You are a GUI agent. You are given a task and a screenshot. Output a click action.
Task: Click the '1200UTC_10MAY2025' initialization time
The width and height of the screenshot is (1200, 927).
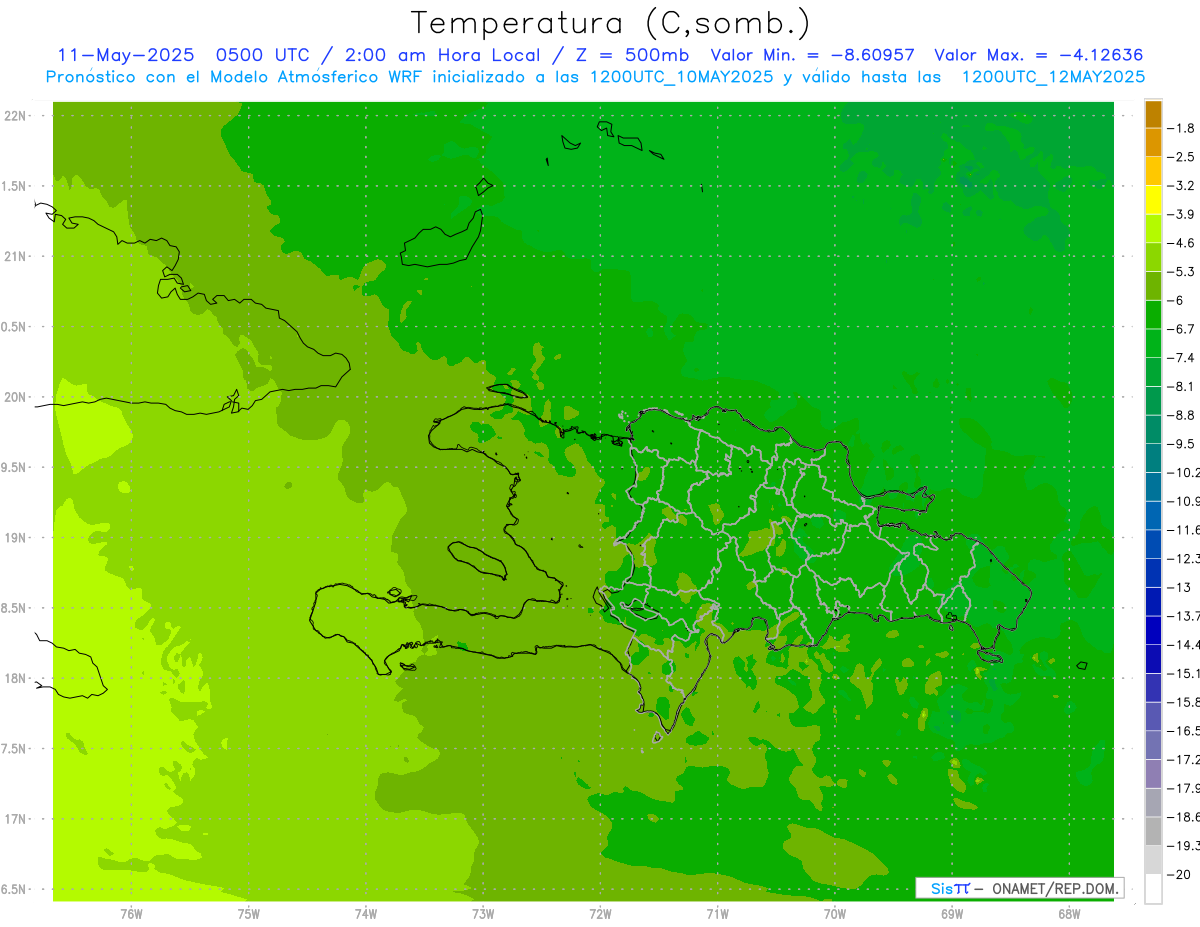pos(681,77)
